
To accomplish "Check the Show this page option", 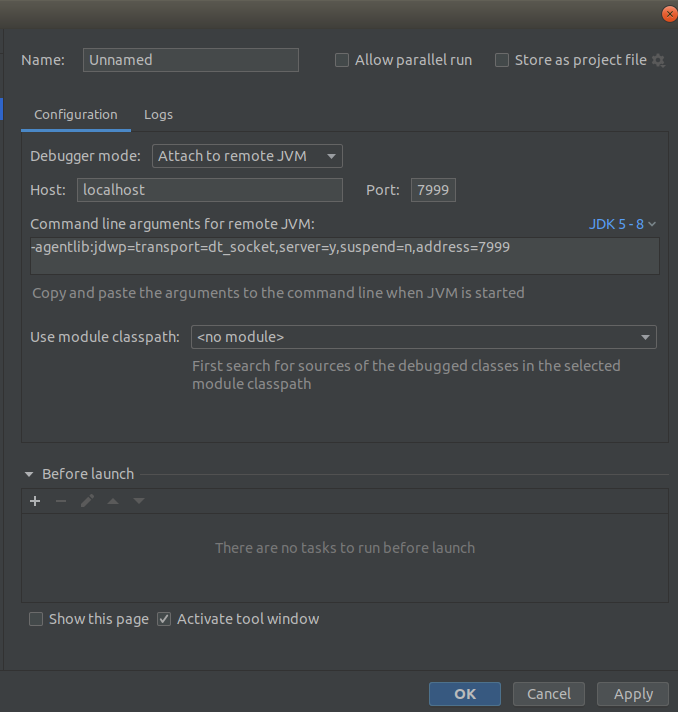I will pyautogui.click(x=36, y=619).
